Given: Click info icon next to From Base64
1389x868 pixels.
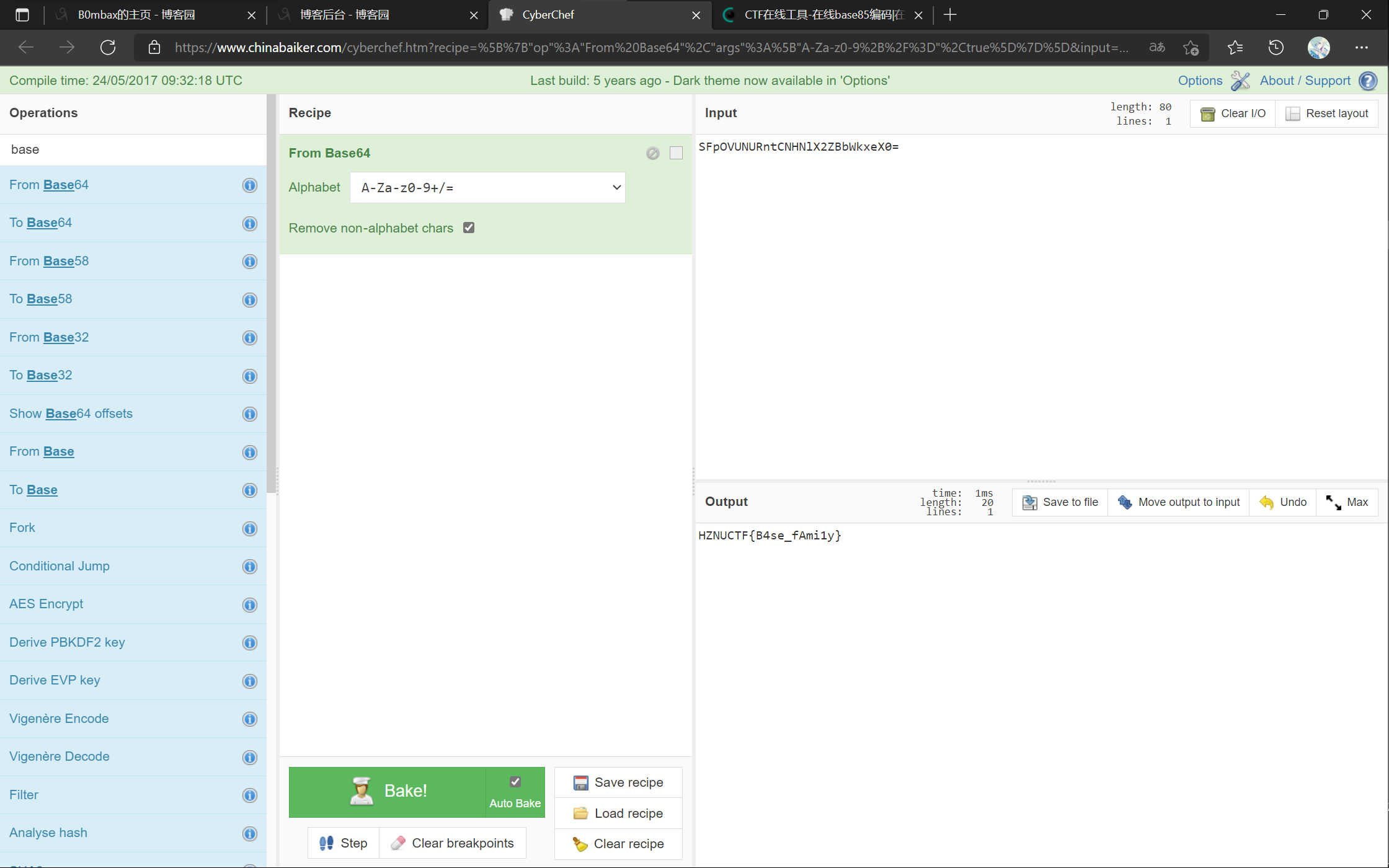Looking at the screenshot, I should coord(249,185).
